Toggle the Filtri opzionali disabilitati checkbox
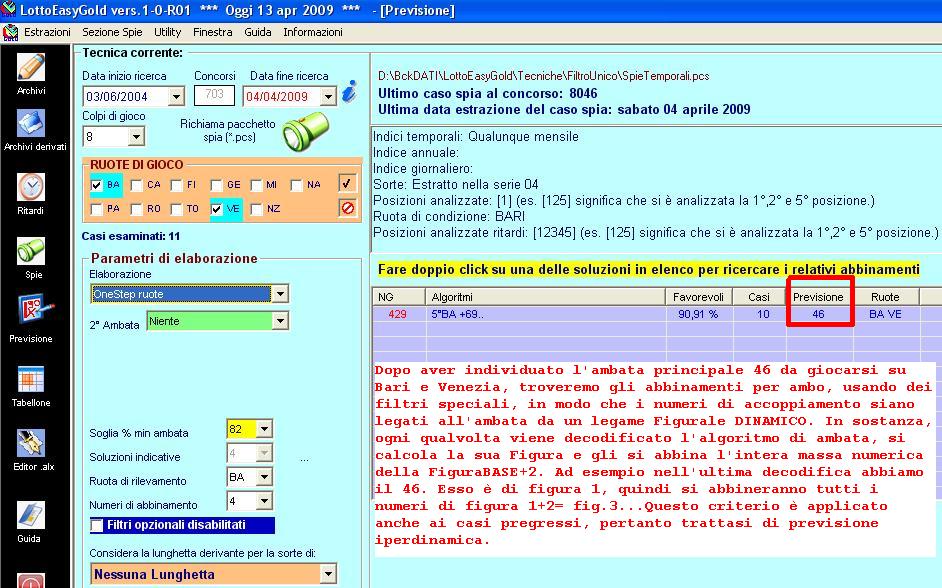942x588 pixels. pyautogui.click(x=97, y=526)
